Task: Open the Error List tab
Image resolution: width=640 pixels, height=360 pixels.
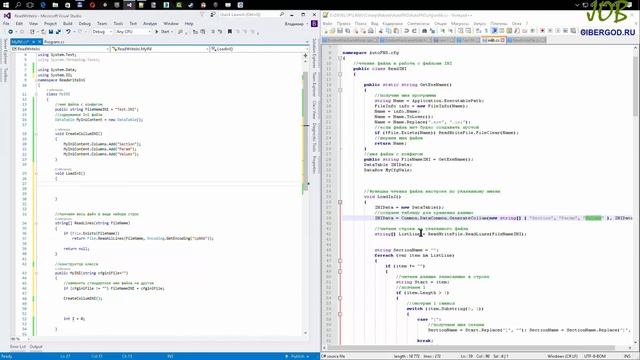Action: pos(18,347)
